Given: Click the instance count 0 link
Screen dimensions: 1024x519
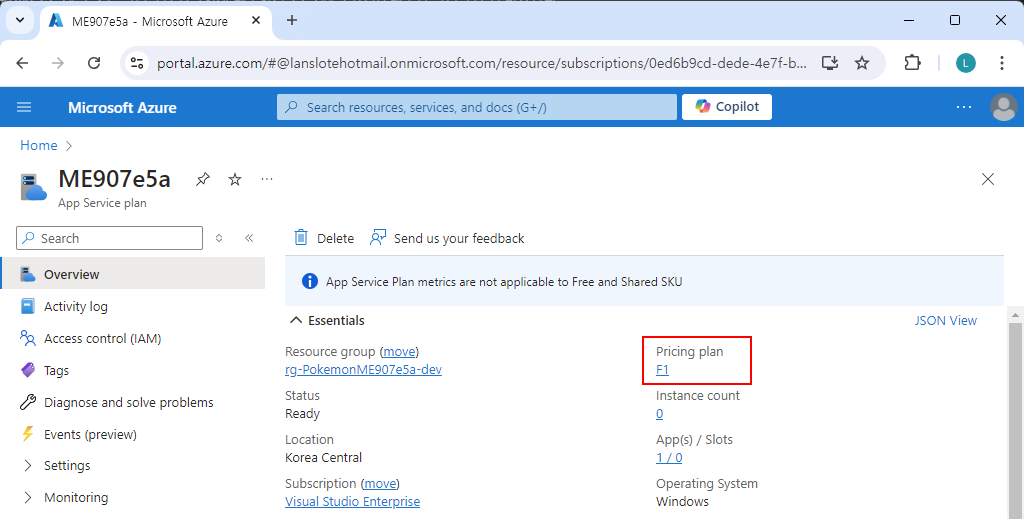Looking at the screenshot, I should coord(660,413).
